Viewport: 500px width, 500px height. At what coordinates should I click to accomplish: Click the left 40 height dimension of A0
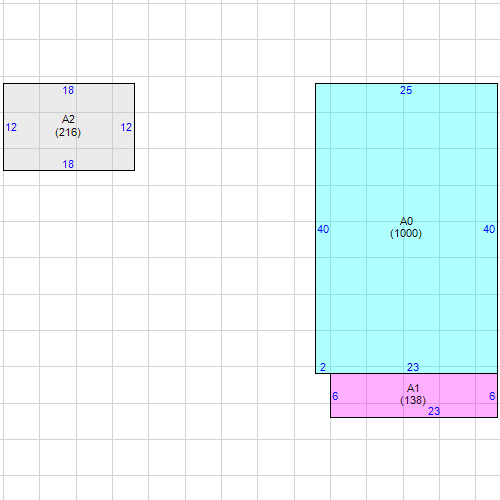(x=323, y=229)
